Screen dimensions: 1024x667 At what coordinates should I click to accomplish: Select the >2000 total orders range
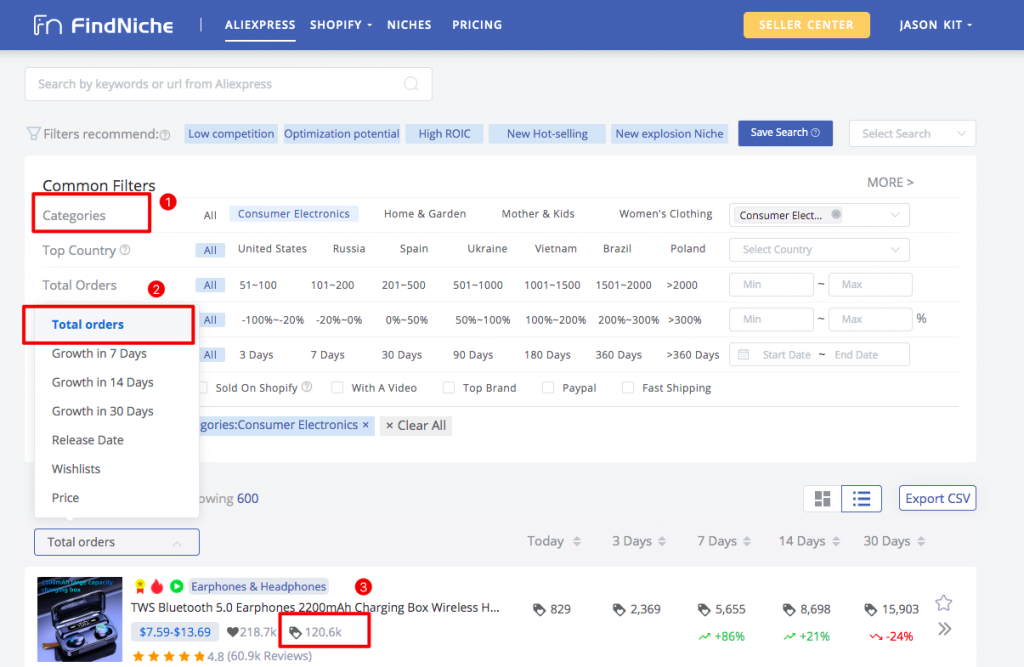pos(682,285)
